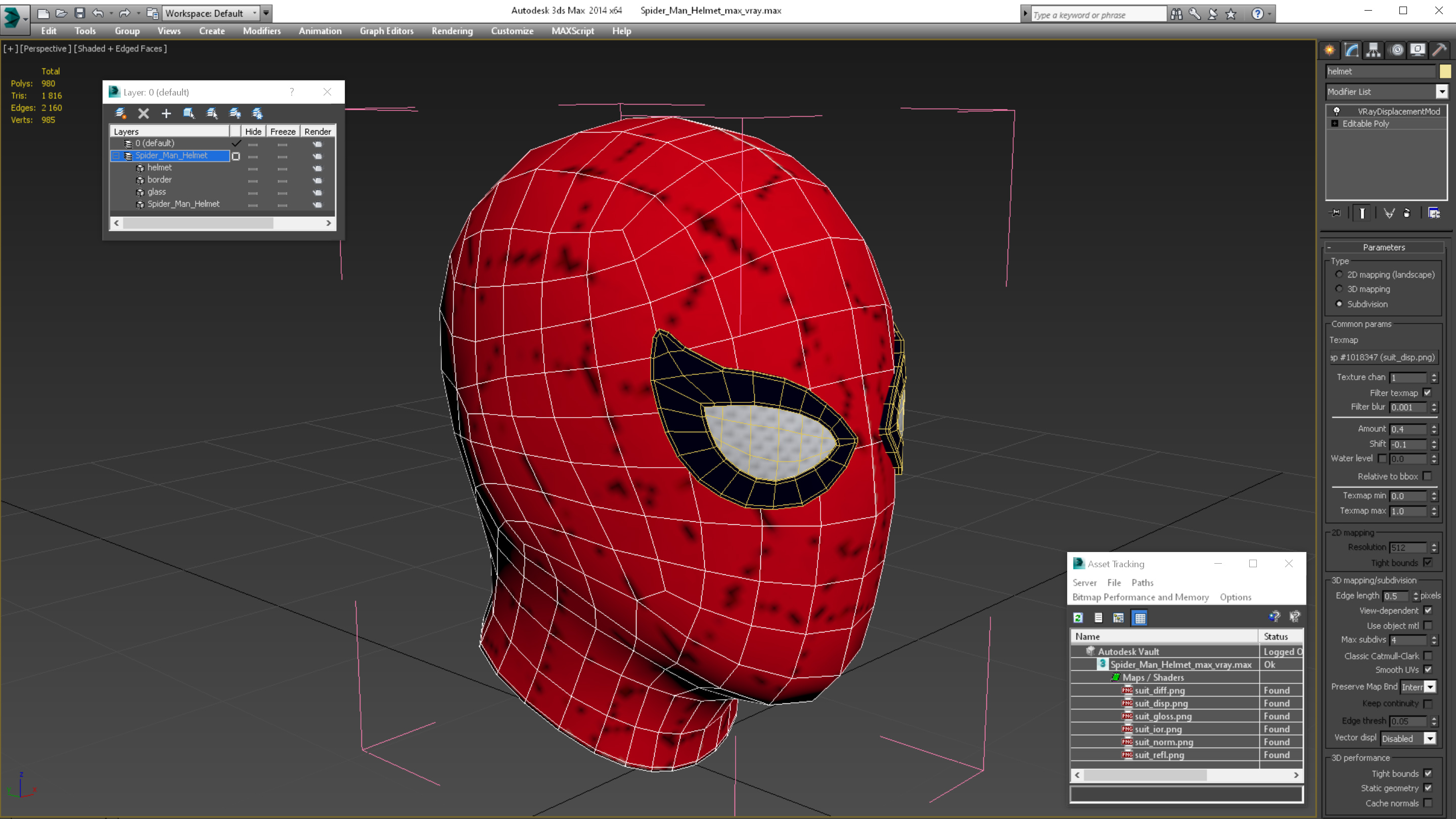Click the helmet object color swatch
This screenshot has height=819, width=1456.
coord(1445,71)
